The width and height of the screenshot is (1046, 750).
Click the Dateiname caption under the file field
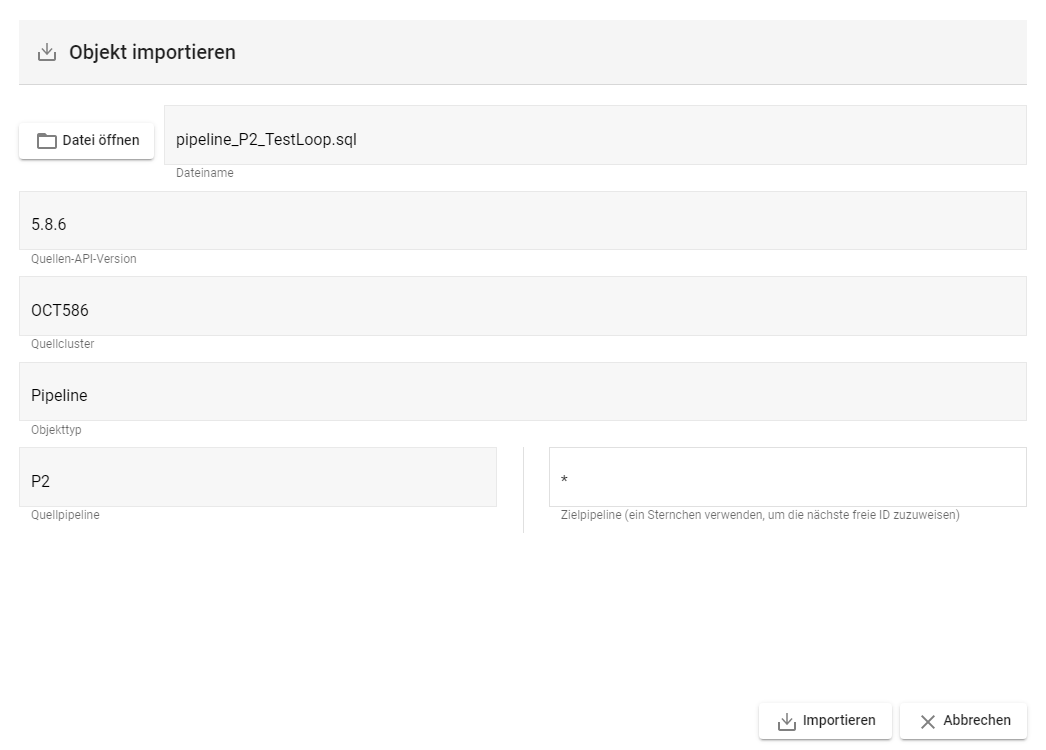tap(205, 173)
